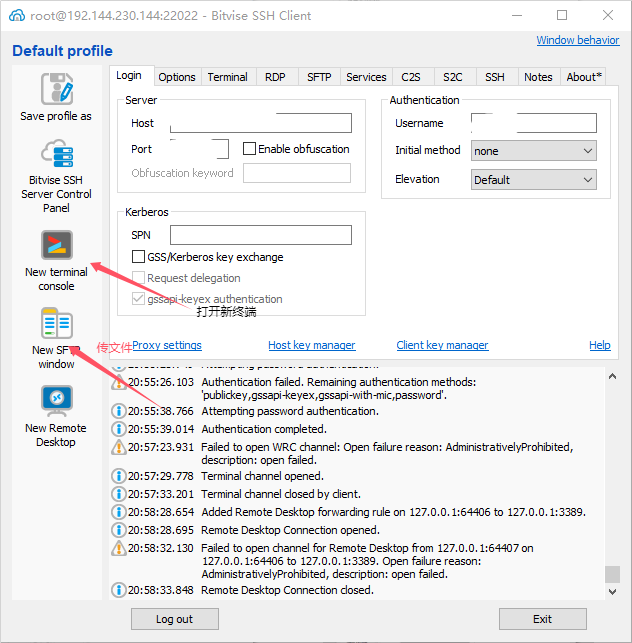Viewport: 632px width, 643px height.
Task: Click the Bitvise cloud title bar icon
Action: [x=17, y=16]
